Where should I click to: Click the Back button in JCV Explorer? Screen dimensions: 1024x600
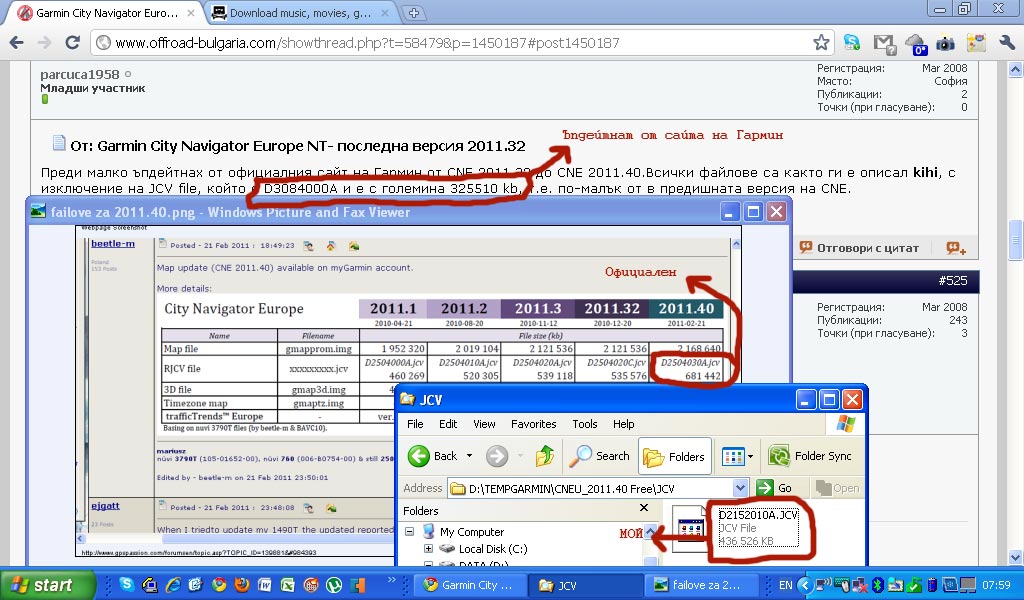pos(433,456)
